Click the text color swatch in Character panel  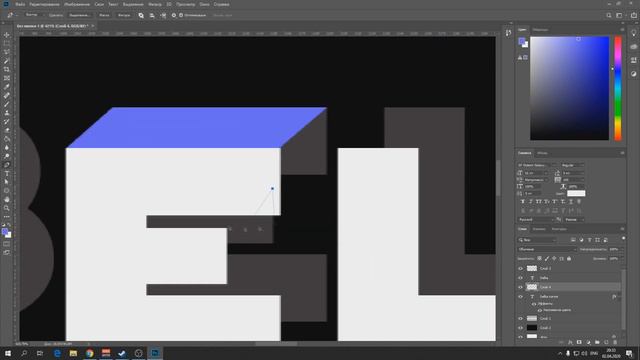[x=576, y=193]
